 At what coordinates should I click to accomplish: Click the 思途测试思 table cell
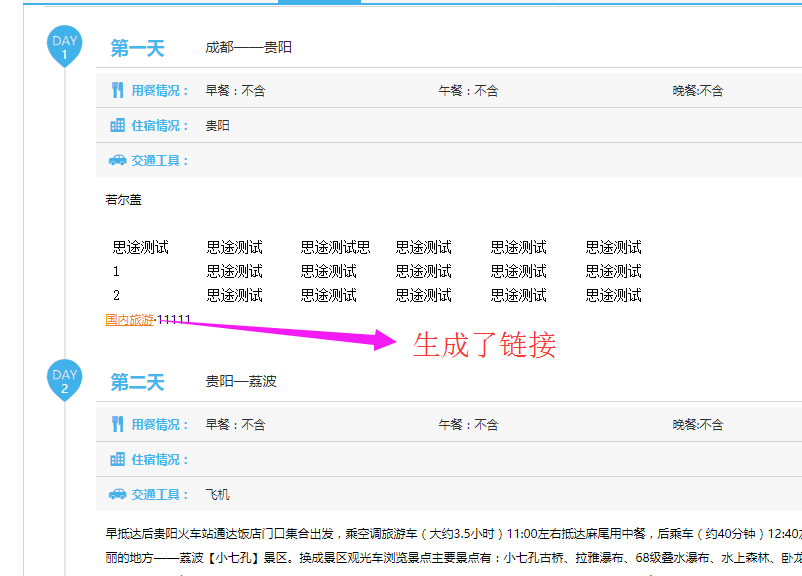click(336, 247)
